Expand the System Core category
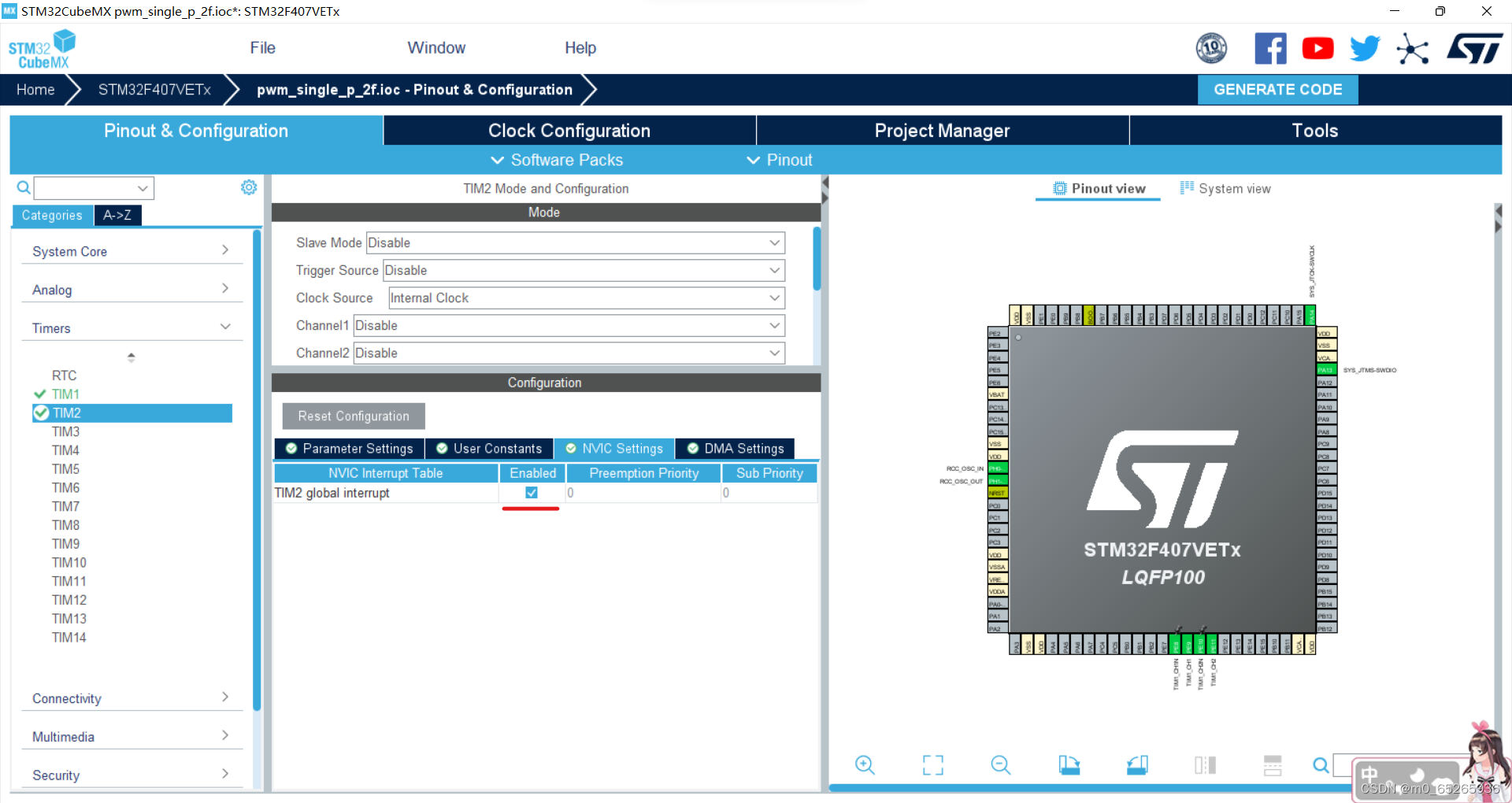 click(132, 251)
